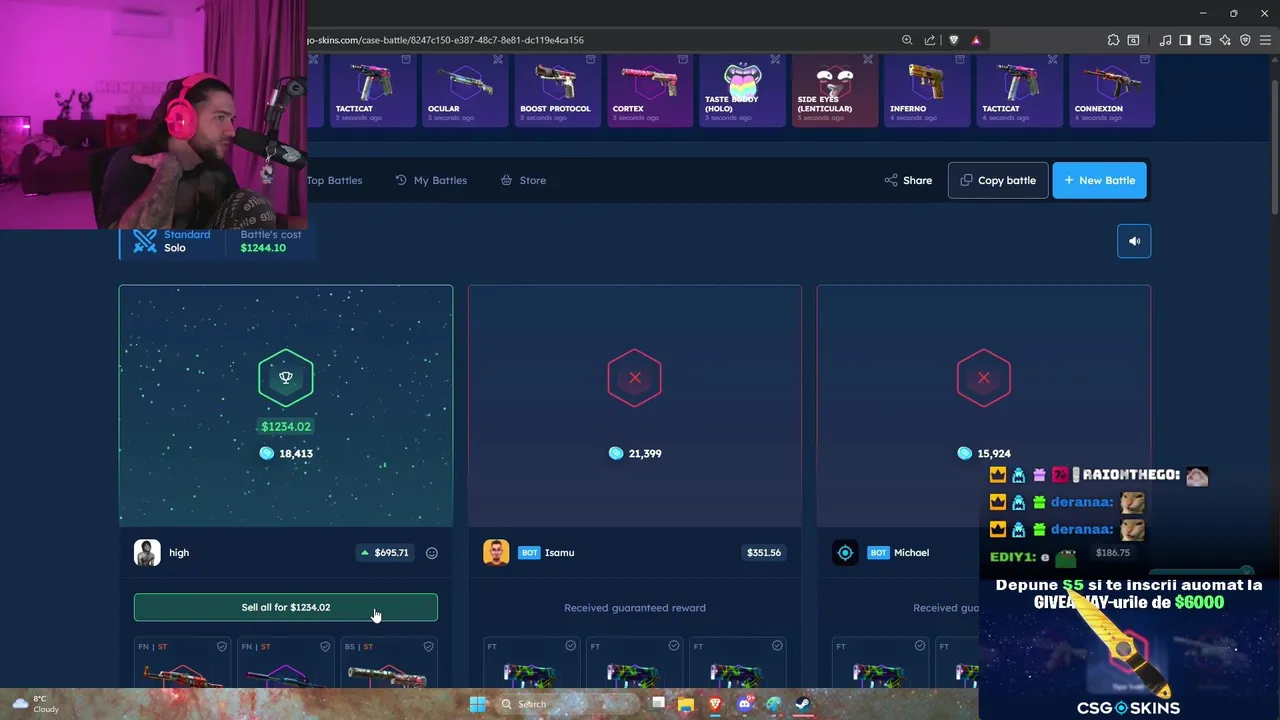Image resolution: width=1280 pixels, height=720 pixels.
Task: Click the emoji reaction icon beside $695.71
Action: click(432, 553)
